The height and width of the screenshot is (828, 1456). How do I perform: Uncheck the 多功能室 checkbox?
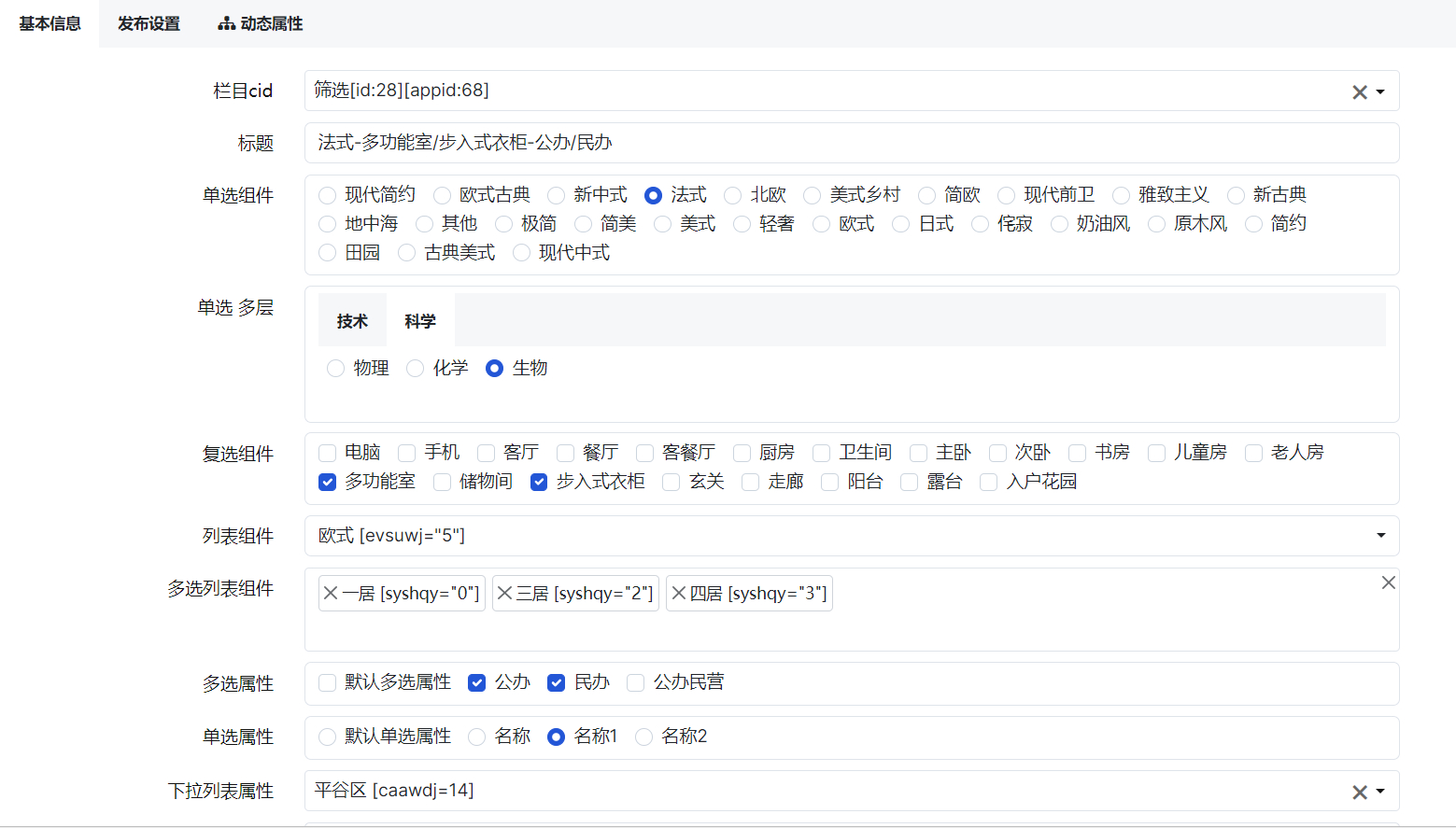coord(327,482)
